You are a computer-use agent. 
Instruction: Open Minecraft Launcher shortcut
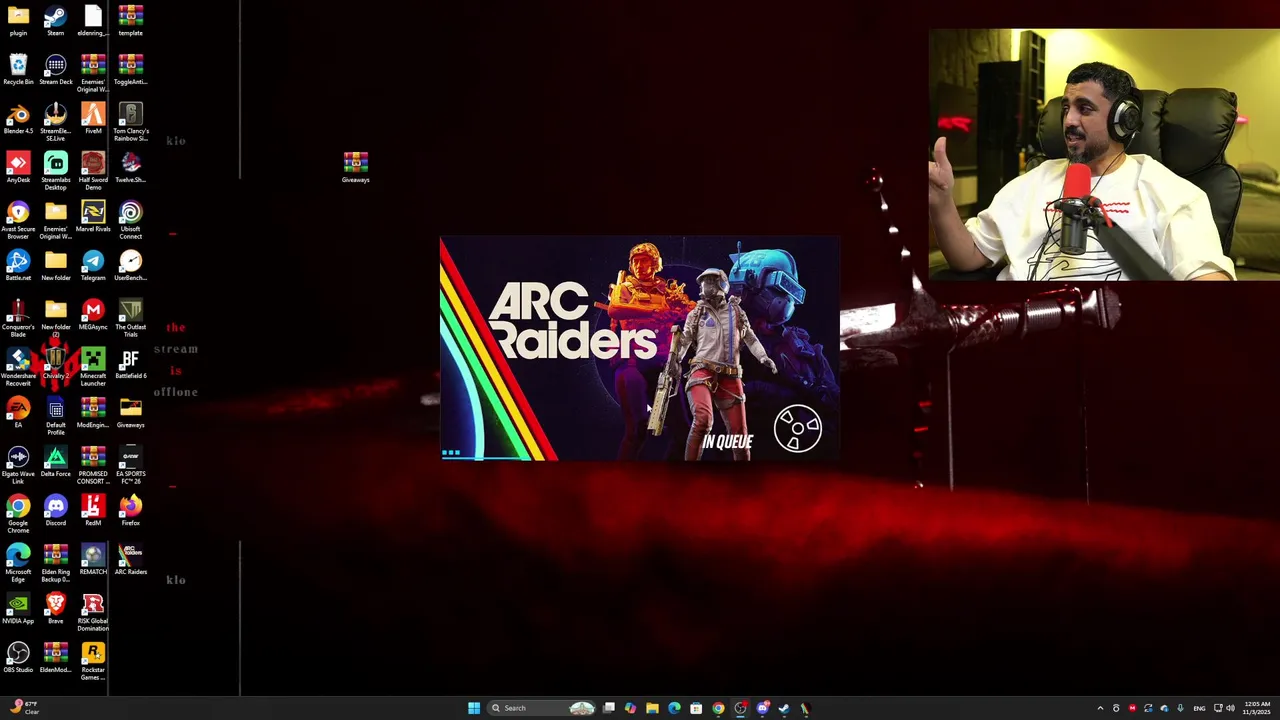(93, 367)
